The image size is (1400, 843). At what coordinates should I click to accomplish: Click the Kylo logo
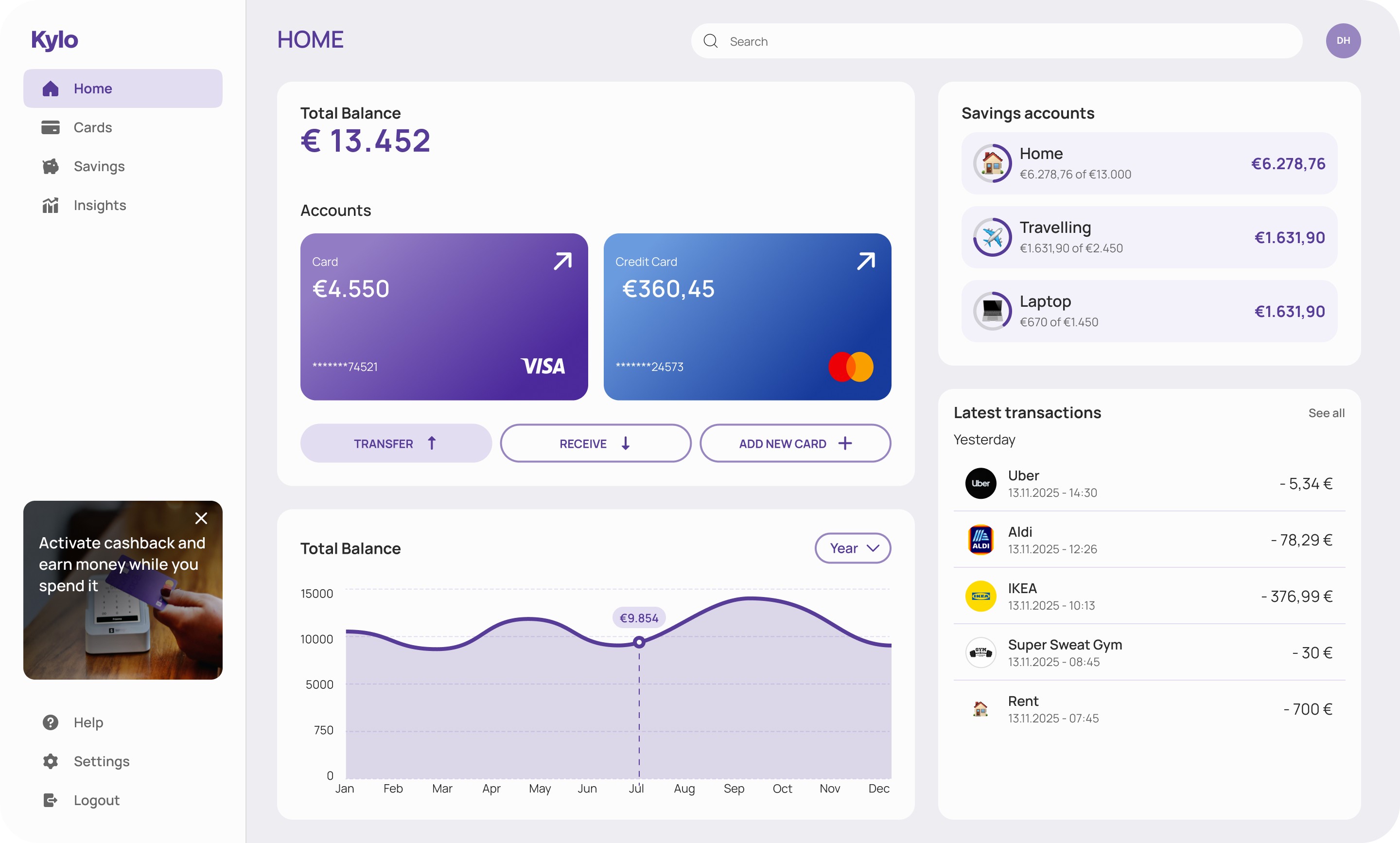click(54, 40)
